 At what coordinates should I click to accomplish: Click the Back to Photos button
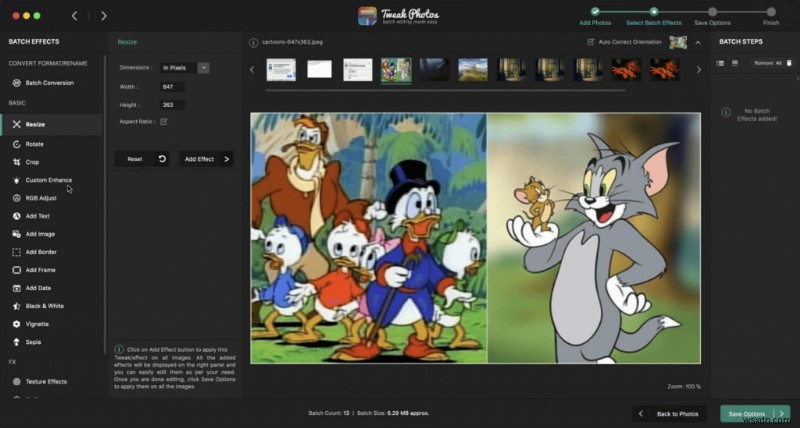coord(670,414)
